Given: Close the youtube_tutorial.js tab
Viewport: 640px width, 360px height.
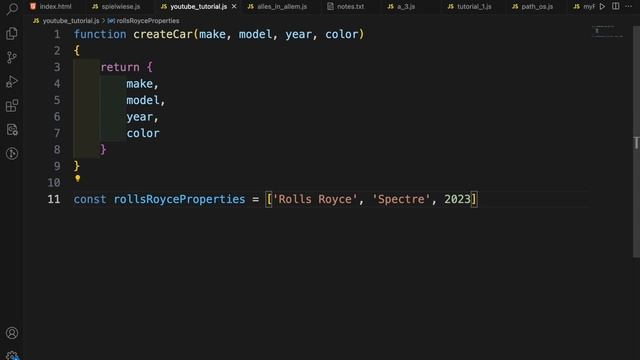Looking at the screenshot, I should pyautogui.click(x=234, y=7).
